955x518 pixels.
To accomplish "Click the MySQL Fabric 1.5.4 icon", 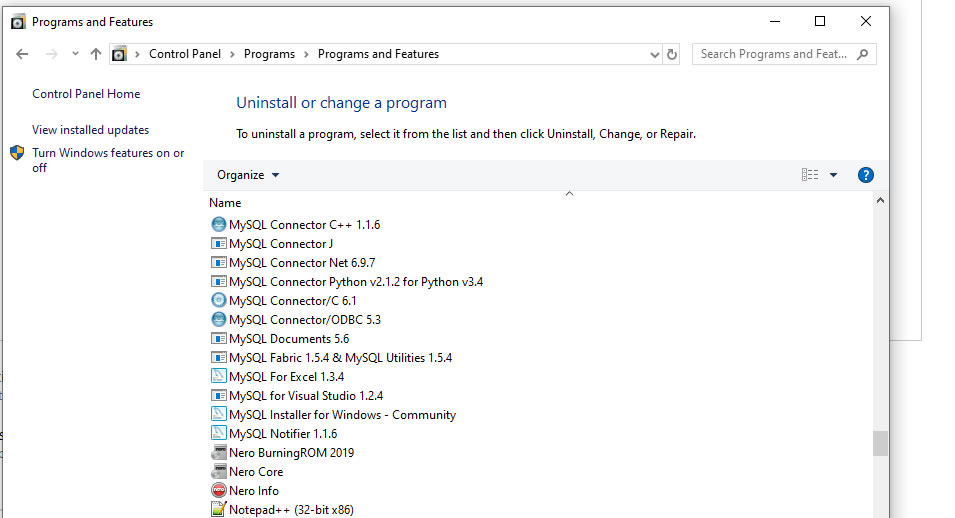I will (x=219, y=357).
